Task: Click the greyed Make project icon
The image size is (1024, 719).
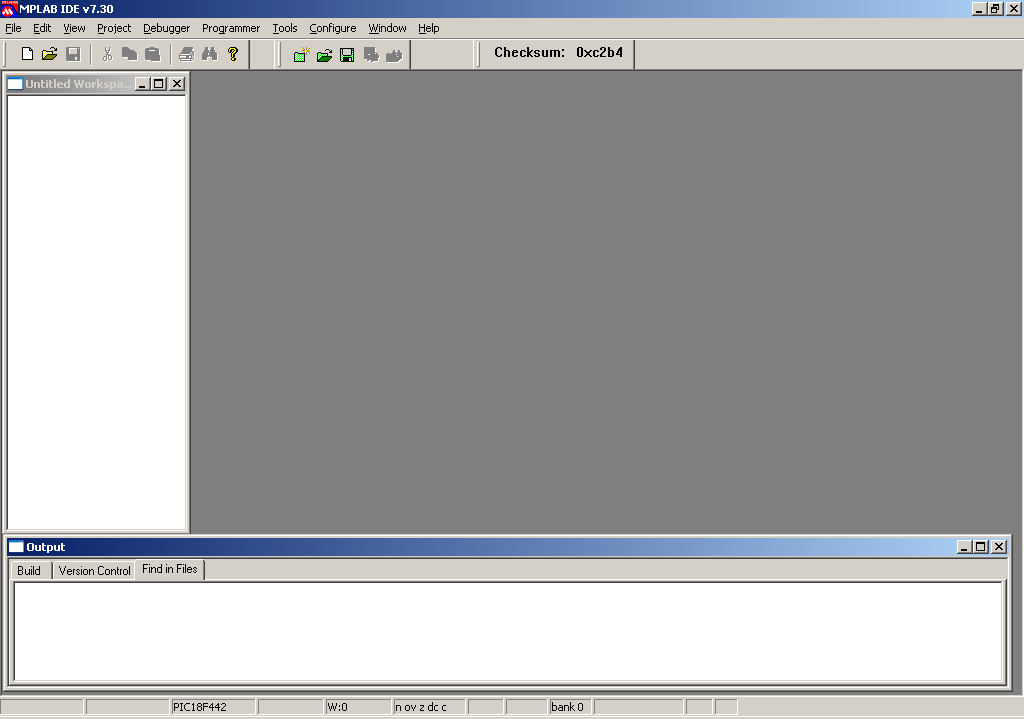Action: 394,55
